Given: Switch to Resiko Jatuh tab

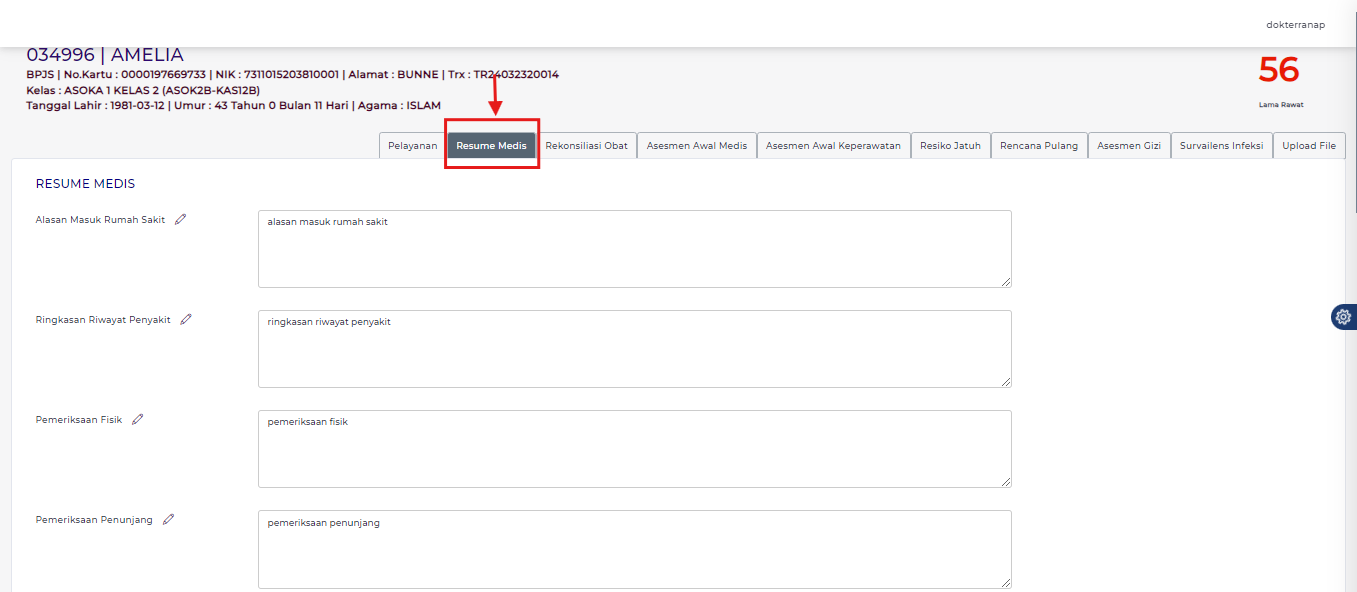Looking at the screenshot, I should click(950, 146).
